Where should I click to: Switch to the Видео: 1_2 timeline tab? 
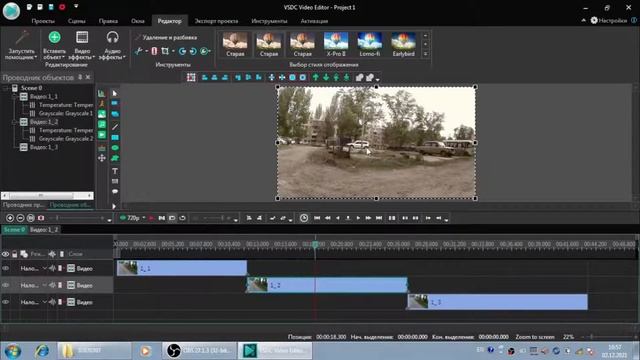[x=44, y=230]
